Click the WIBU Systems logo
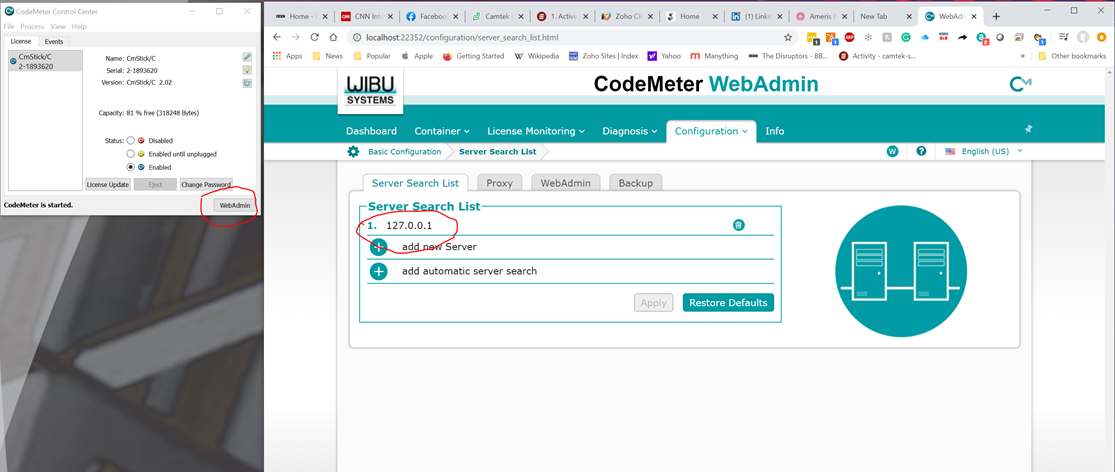 coord(370,90)
